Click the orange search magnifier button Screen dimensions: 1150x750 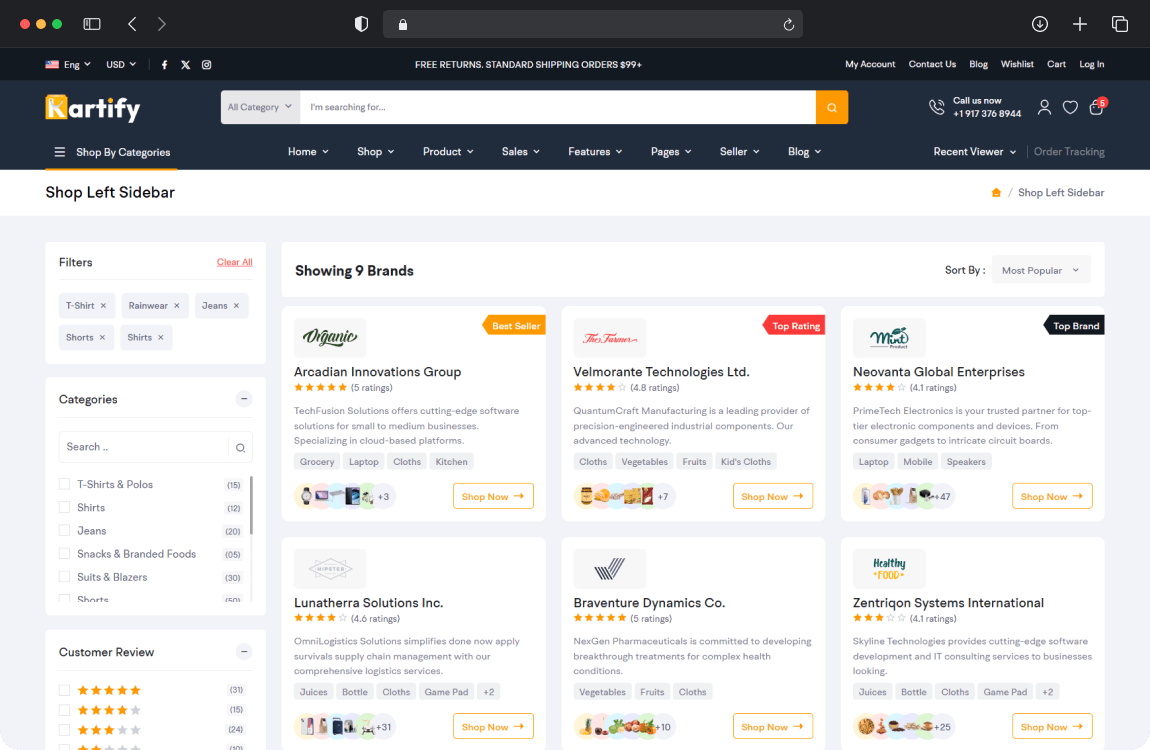pyautogui.click(x=832, y=107)
